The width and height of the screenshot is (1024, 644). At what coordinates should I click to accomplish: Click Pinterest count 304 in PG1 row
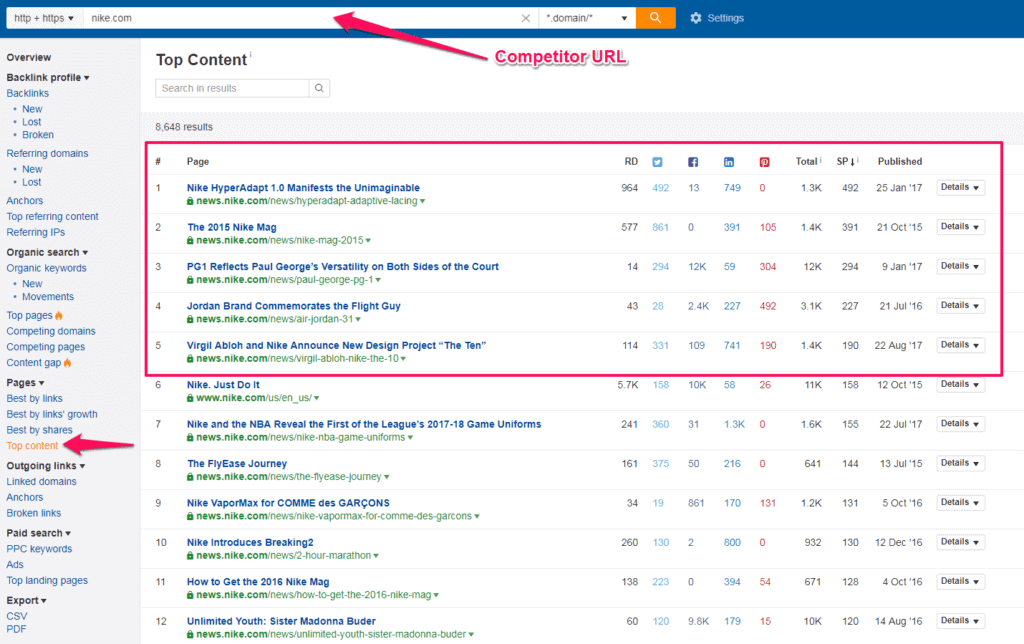pyautogui.click(x=768, y=266)
